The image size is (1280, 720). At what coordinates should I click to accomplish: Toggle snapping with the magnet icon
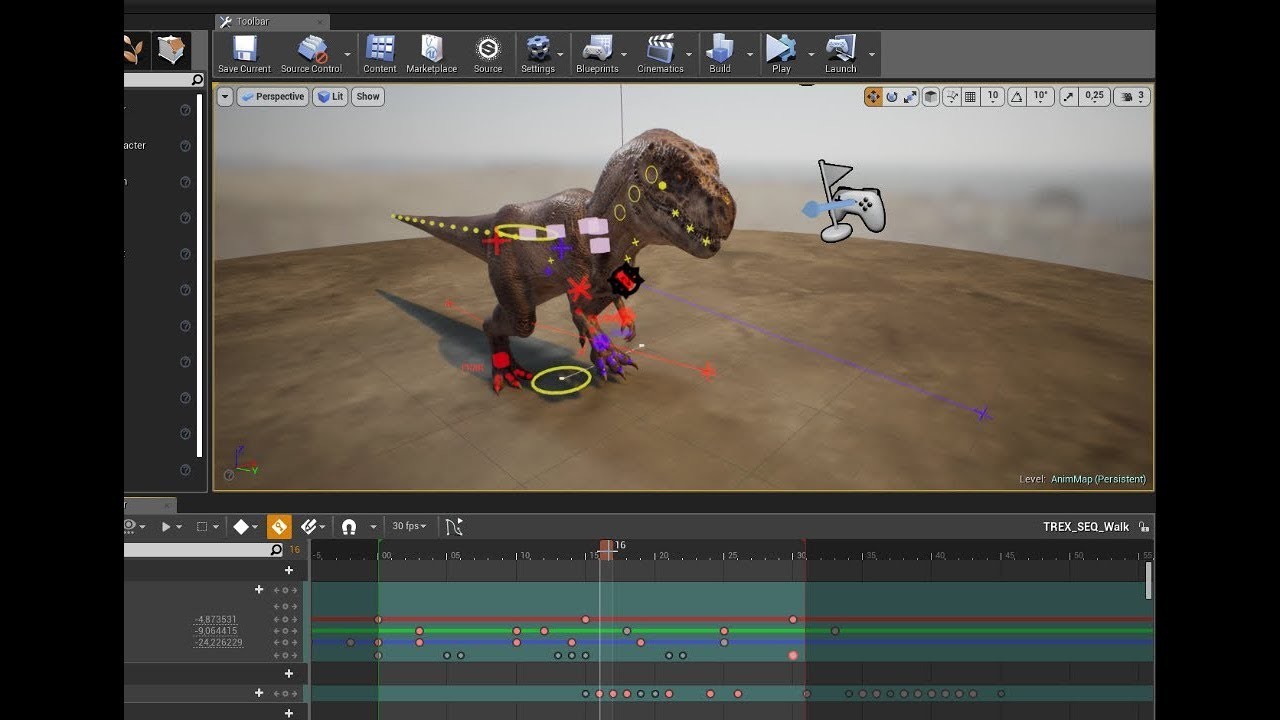tap(348, 526)
